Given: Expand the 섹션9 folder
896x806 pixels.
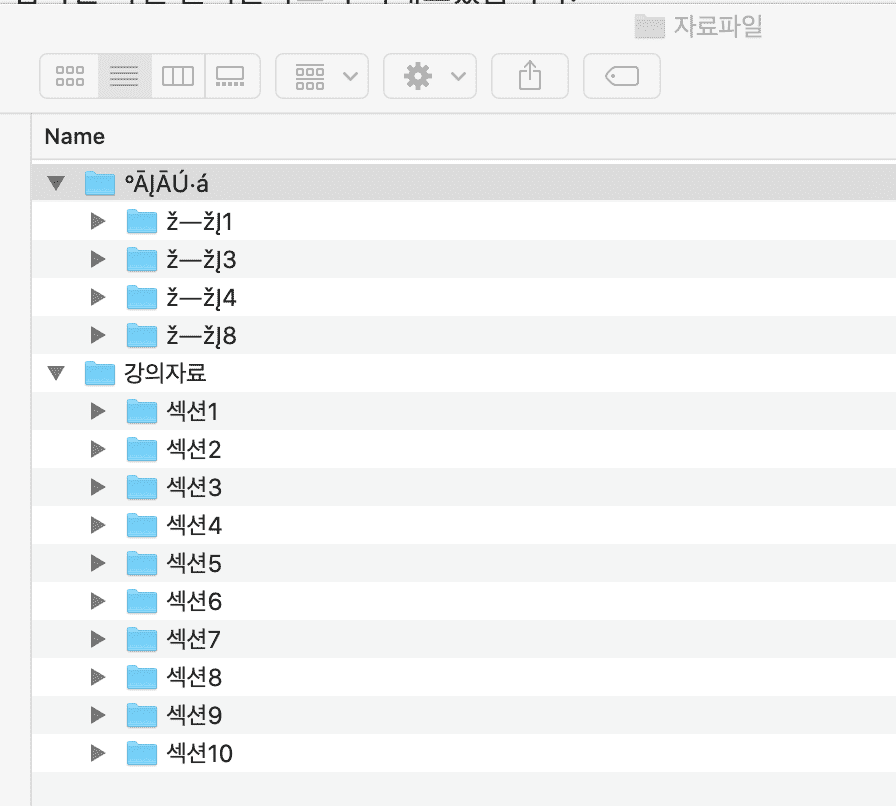Looking at the screenshot, I should pyautogui.click(x=98, y=715).
